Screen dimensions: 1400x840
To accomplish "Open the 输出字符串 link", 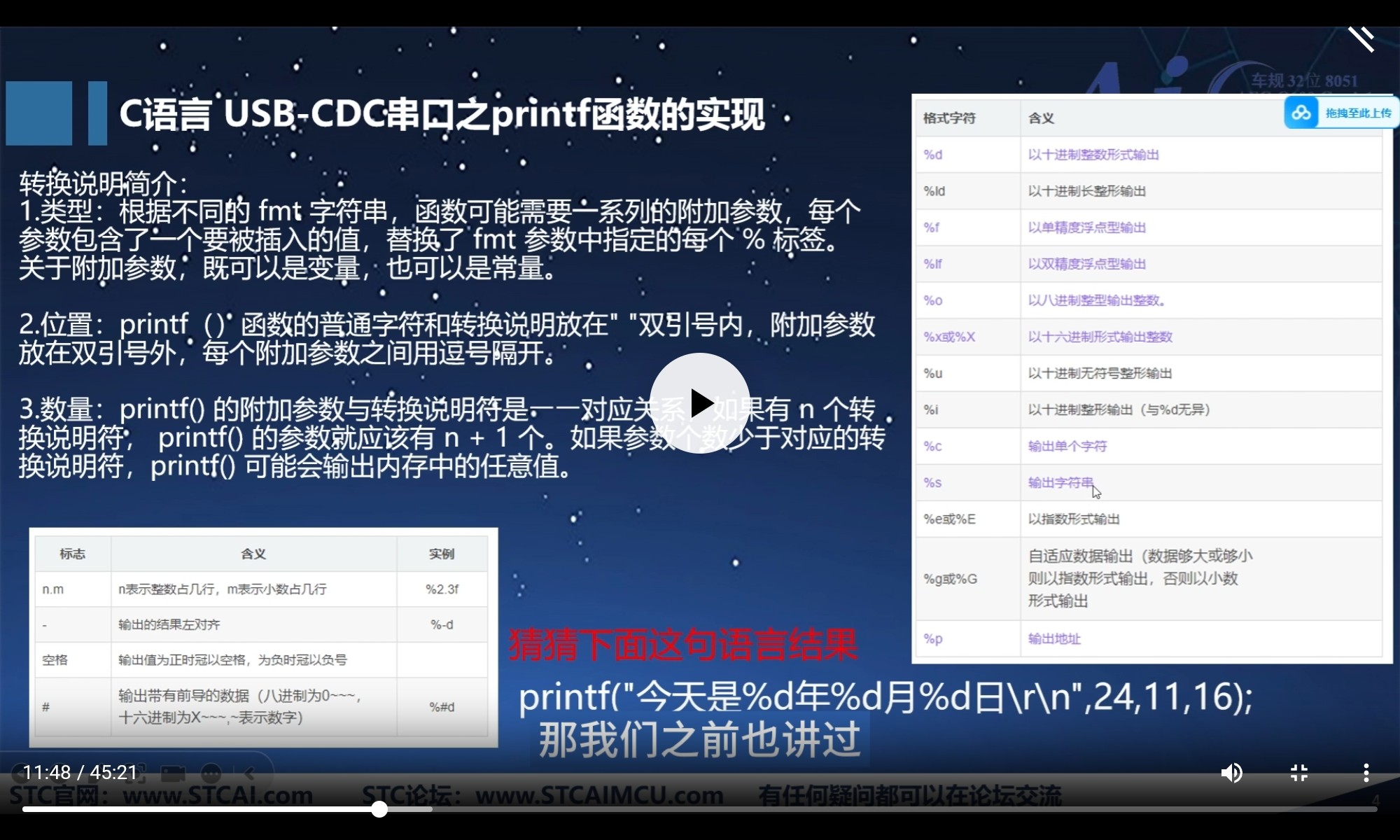I will pyautogui.click(x=1060, y=482).
